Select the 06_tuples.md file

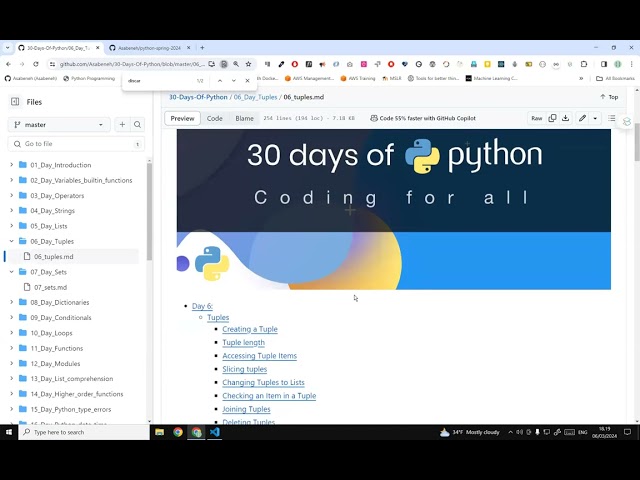click(53, 256)
